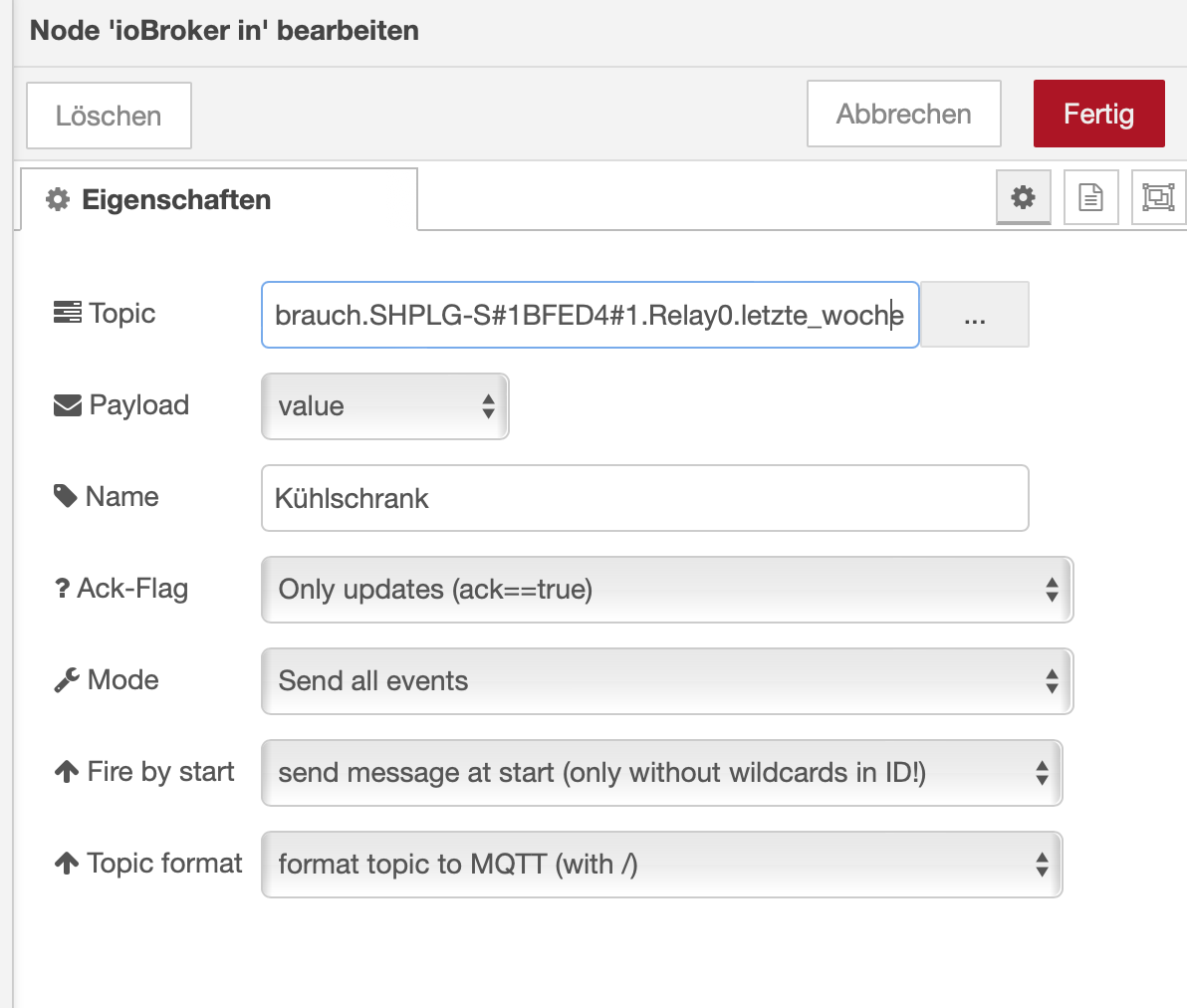Click the Name field containing Kühlschrank

[643, 498]
